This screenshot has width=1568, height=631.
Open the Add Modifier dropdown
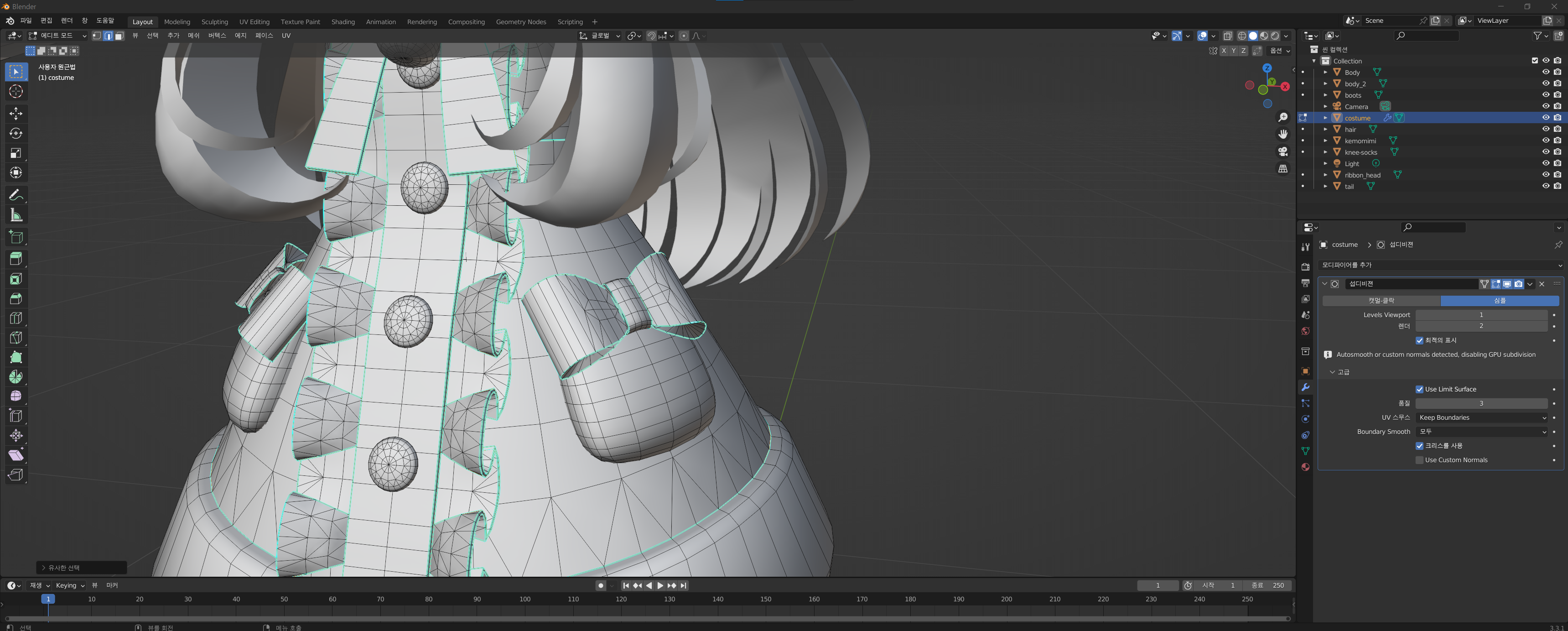point(1439,265)
